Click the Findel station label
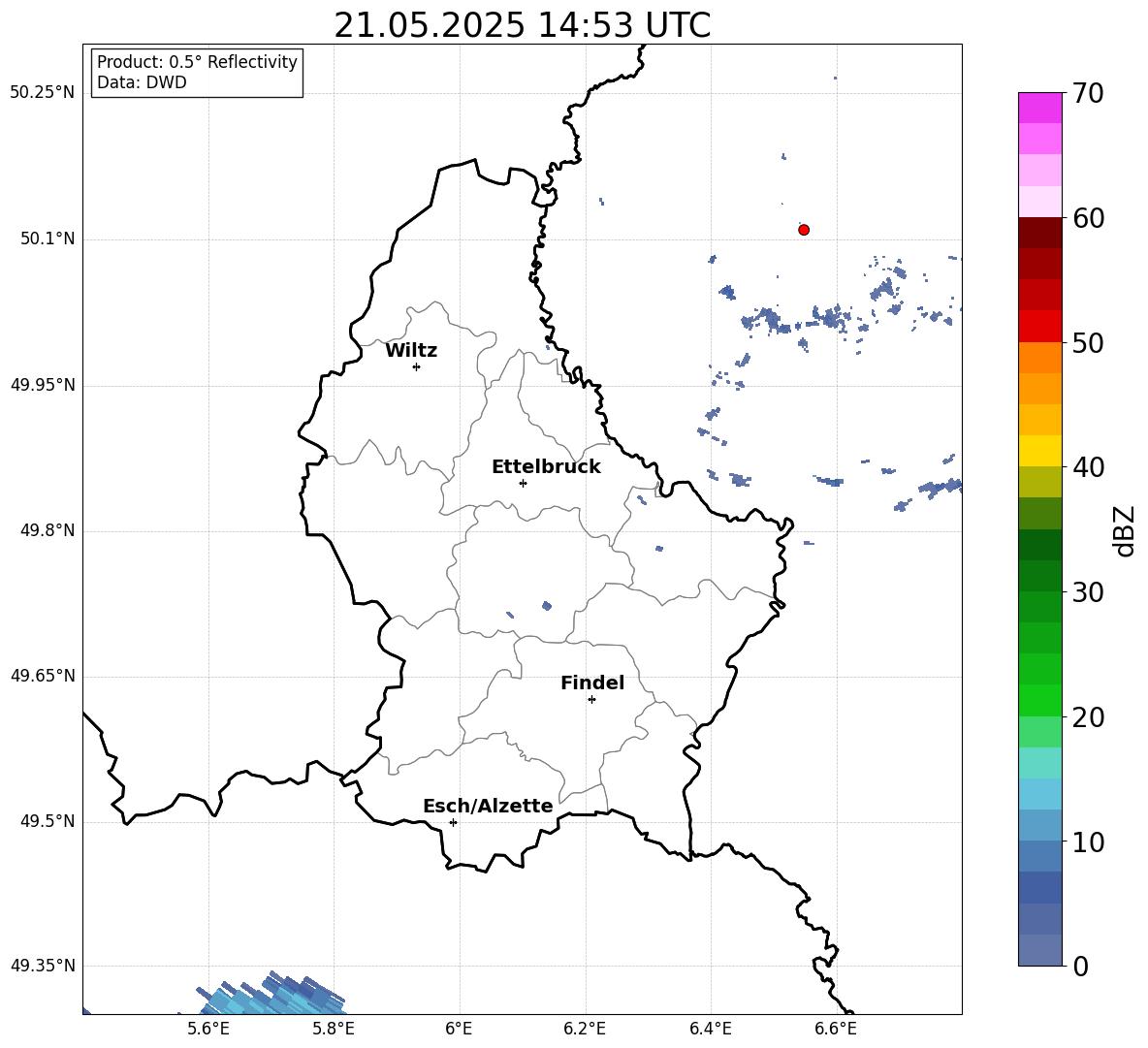This screenshot has height=1048, width=1148. 592,683
